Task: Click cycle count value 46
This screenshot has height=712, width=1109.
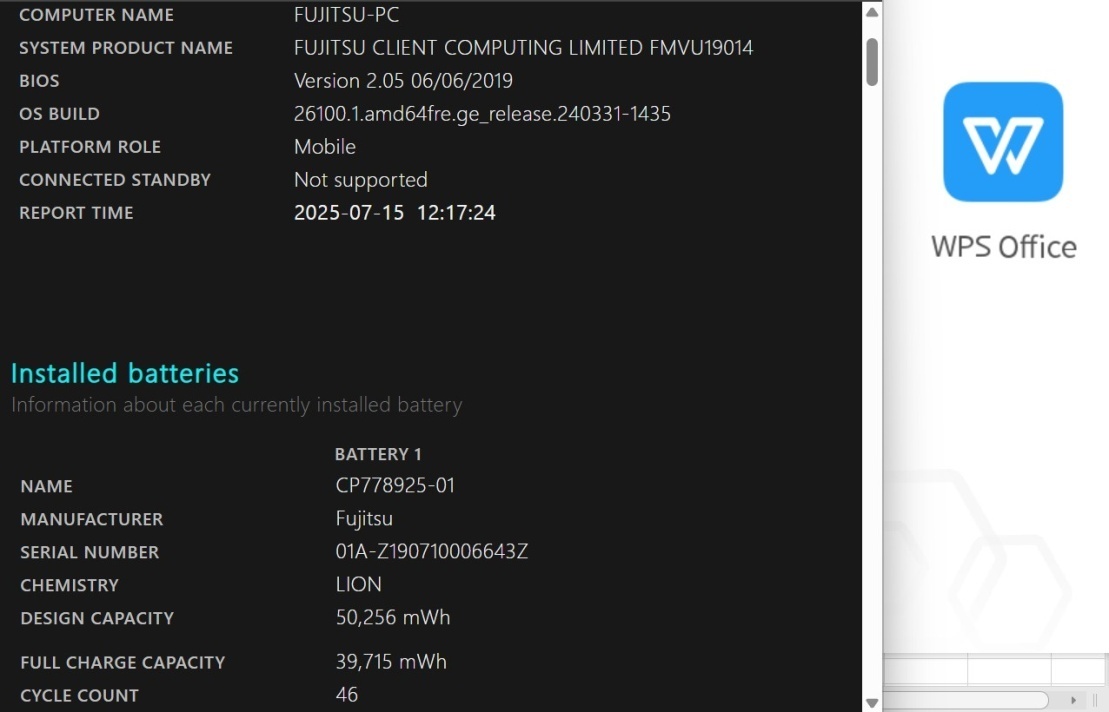Action: coord(347,695)
